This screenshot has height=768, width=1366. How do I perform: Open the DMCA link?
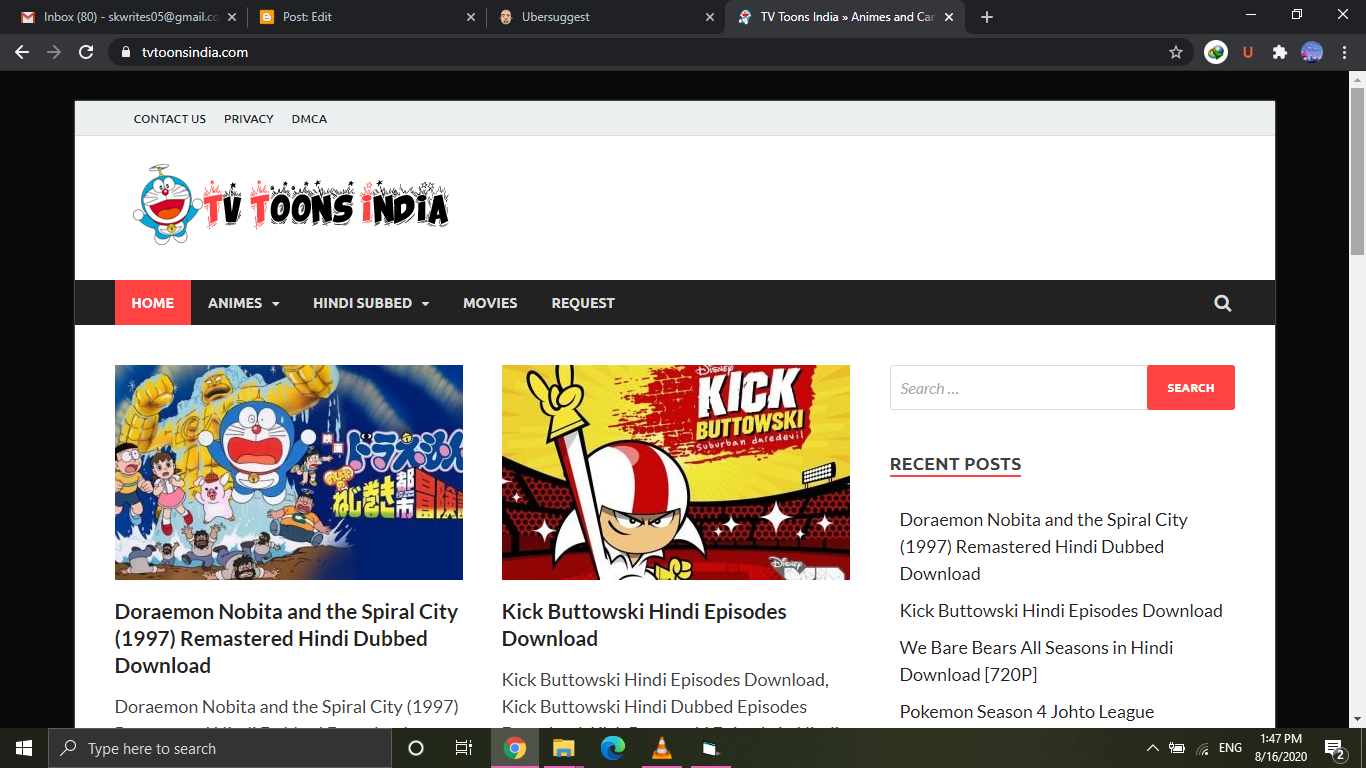(x=309, y=119)
